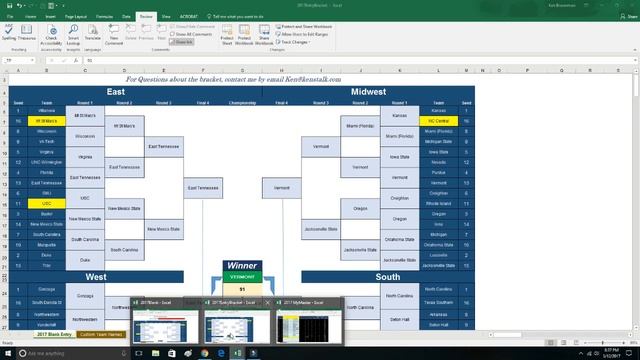This screenshot has height=360, width=640.
Task: Click Check Accessibility in the ribbon
Action: coord(51,35)
